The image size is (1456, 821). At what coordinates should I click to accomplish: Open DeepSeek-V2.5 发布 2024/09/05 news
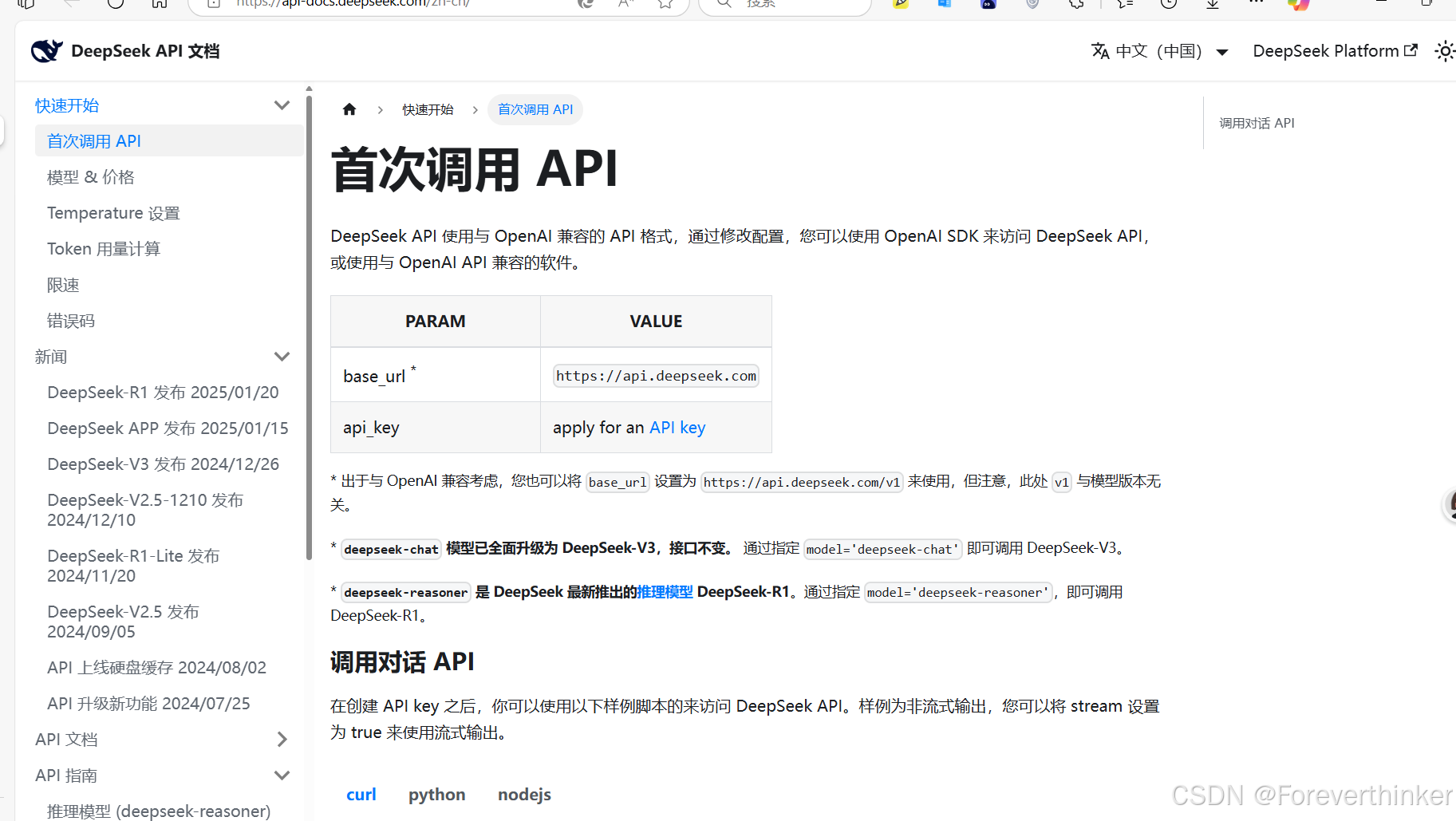click(x=123, y=622)
